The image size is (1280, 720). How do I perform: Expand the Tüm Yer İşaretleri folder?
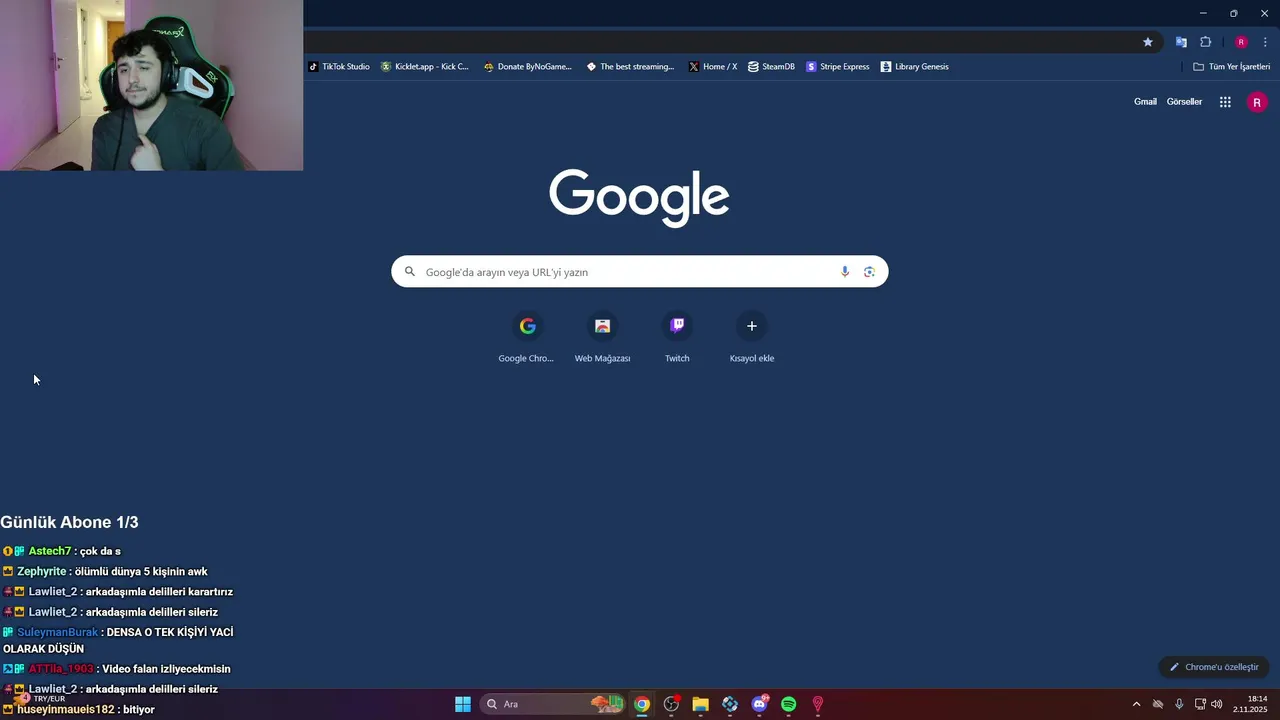pyautogui.click(x=1232, y=67)
